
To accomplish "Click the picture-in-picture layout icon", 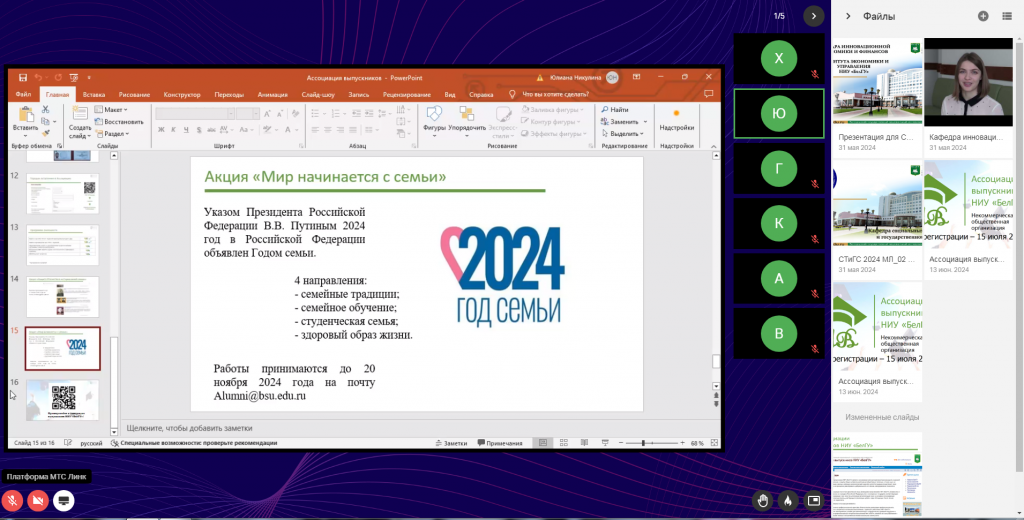I will [814, 501].
